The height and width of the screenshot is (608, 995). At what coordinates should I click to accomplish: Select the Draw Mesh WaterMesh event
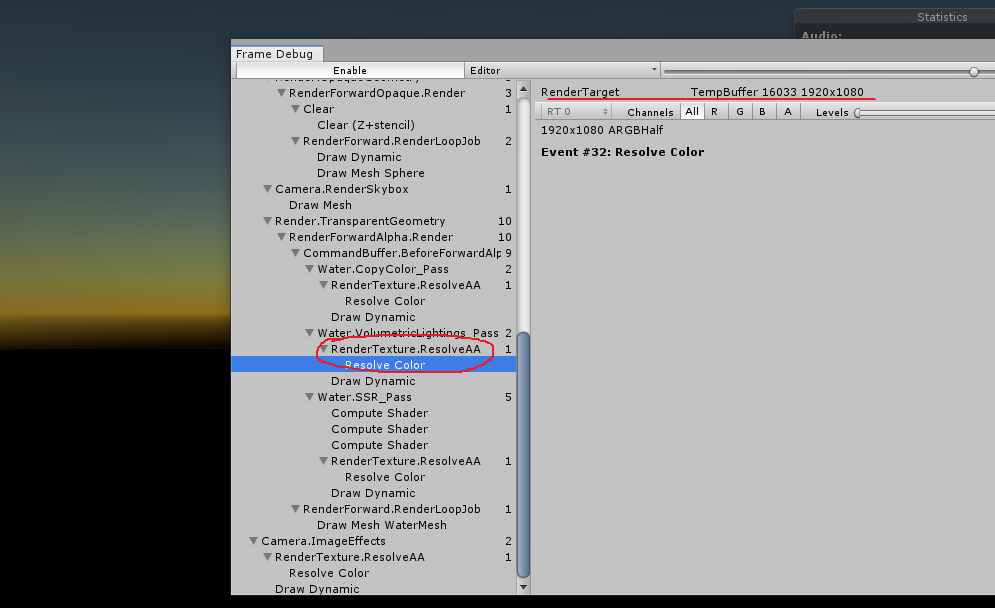(380, 525)
